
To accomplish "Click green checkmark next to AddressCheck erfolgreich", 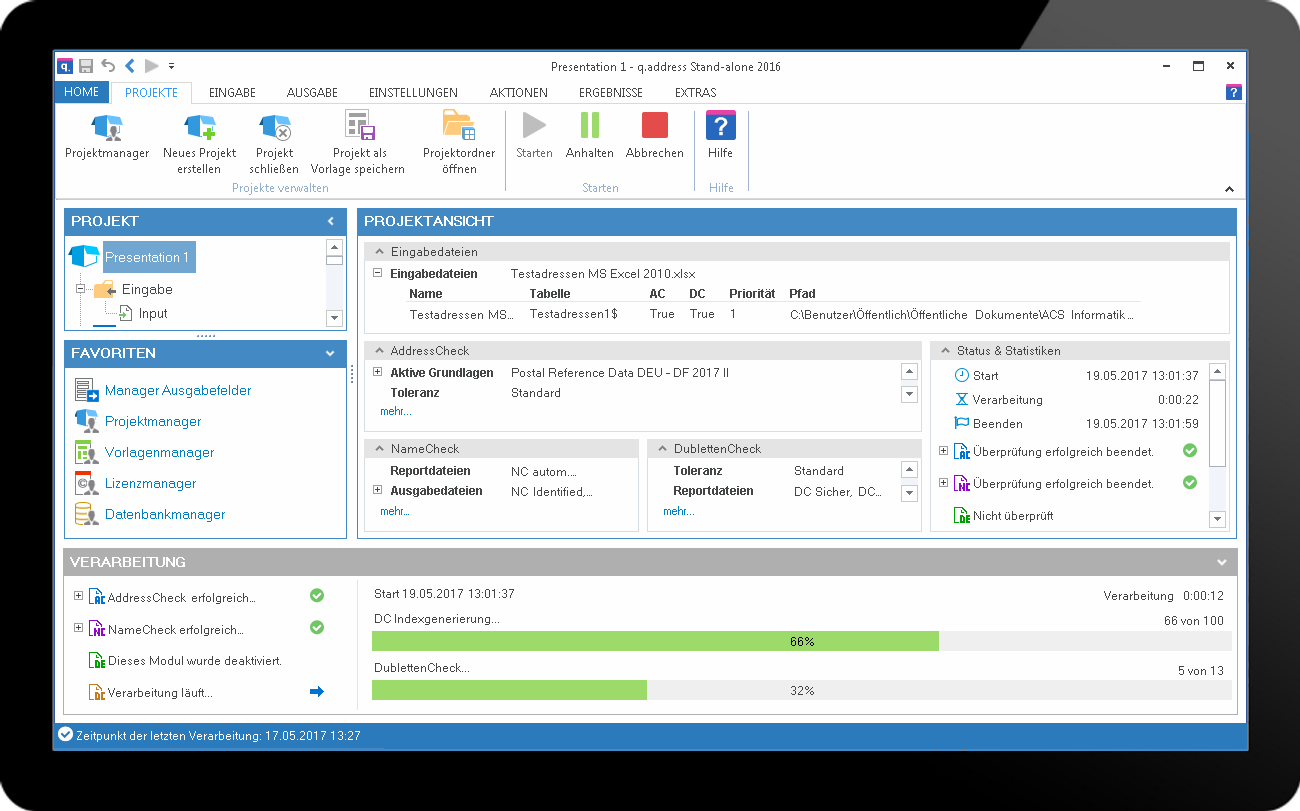I will coord(317,596).
